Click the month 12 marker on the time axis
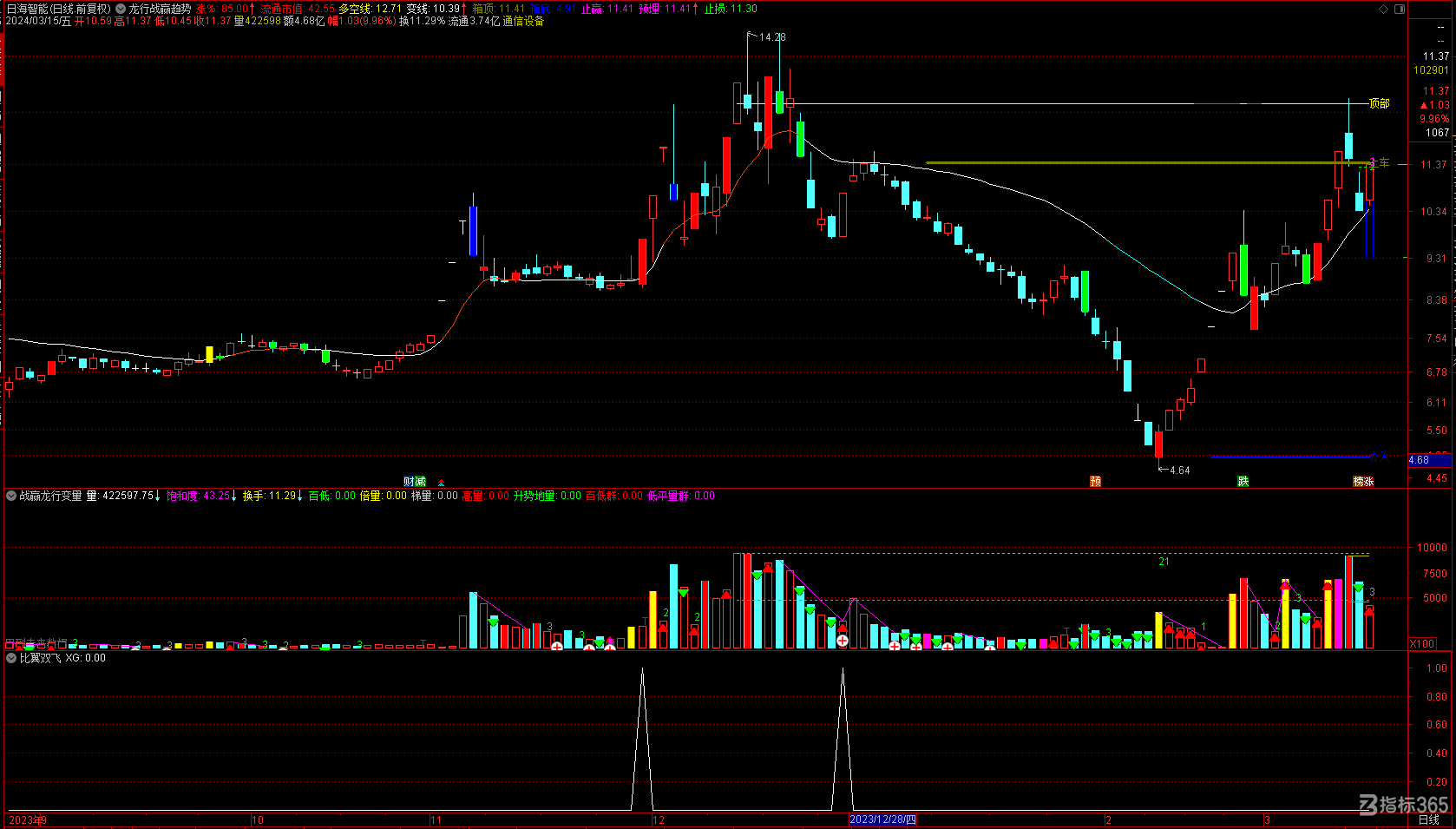The image size is (1456, 829). pos(659,819)
